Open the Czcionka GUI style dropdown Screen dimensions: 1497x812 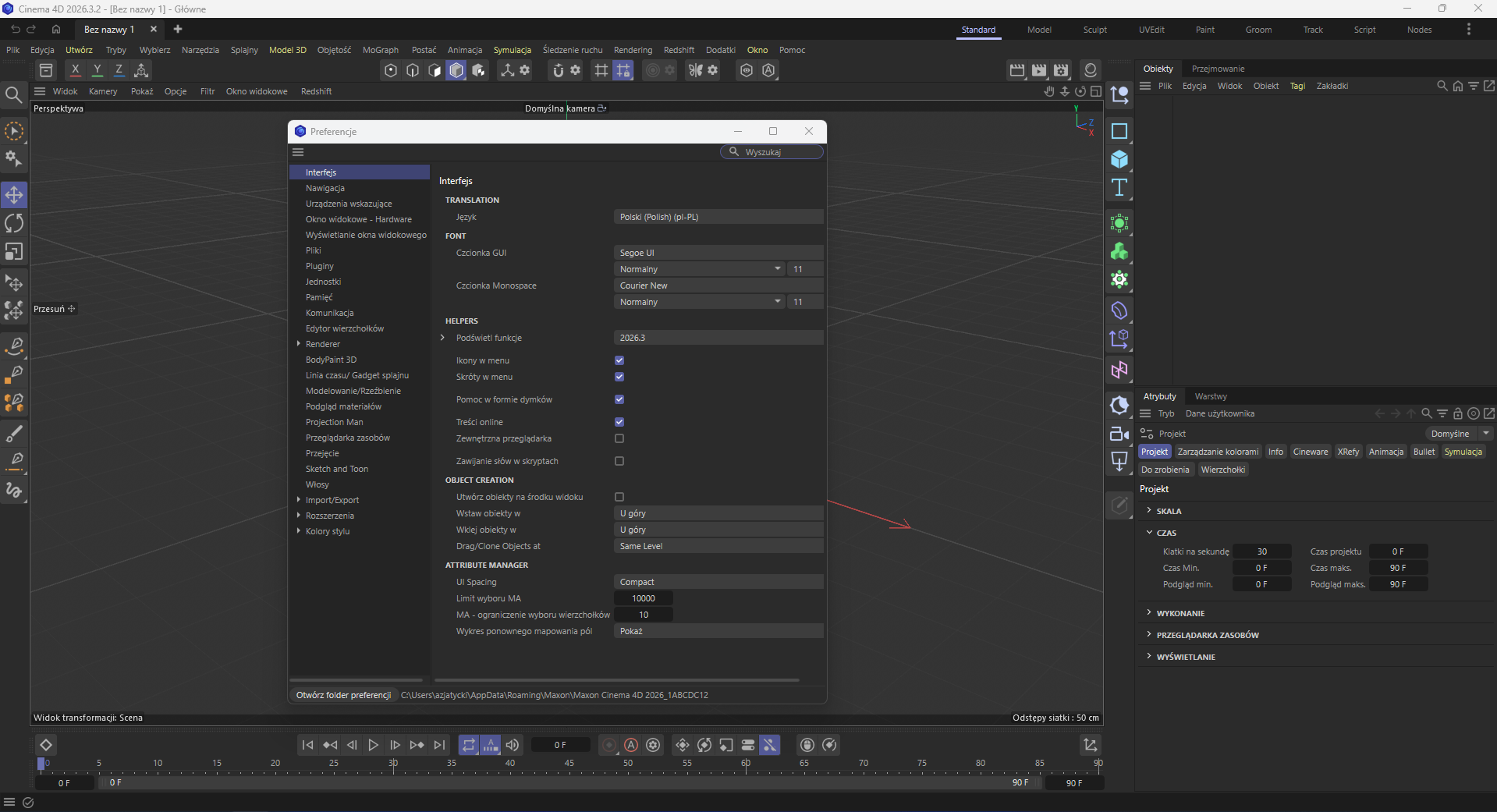click(699, 269)
